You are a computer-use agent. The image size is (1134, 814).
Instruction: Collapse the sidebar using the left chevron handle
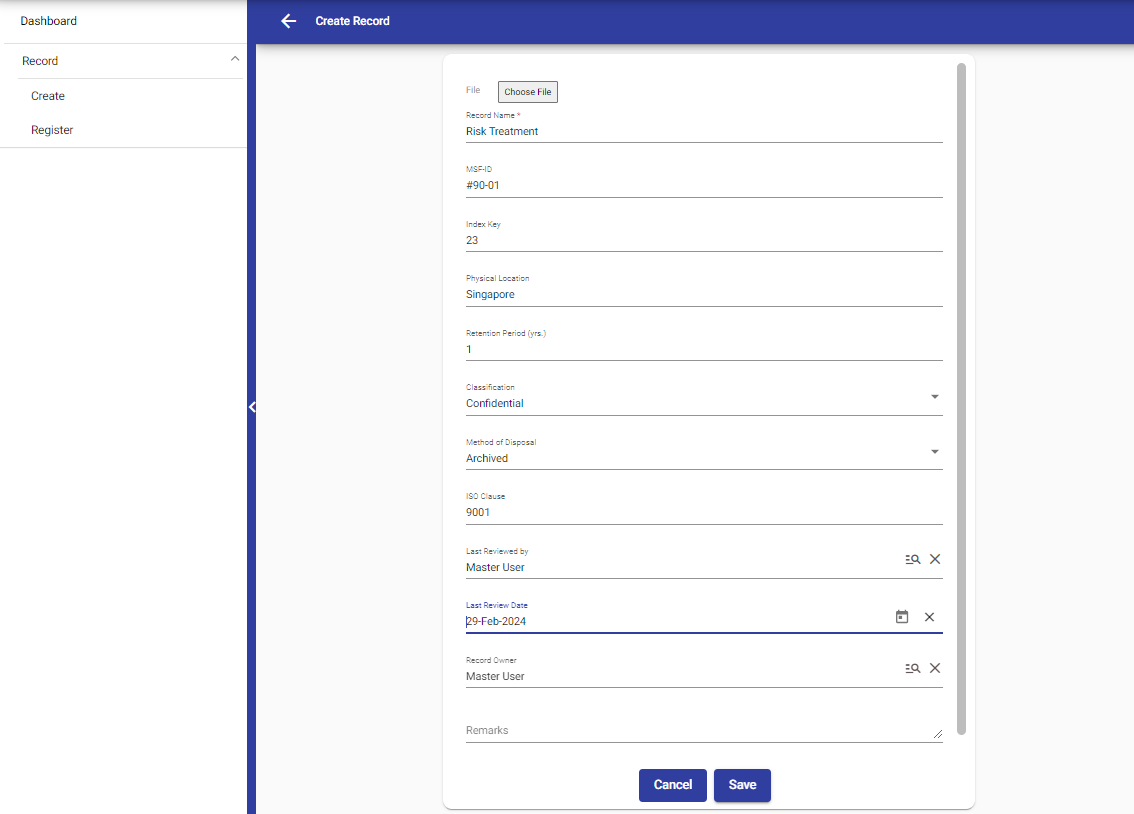252,407
